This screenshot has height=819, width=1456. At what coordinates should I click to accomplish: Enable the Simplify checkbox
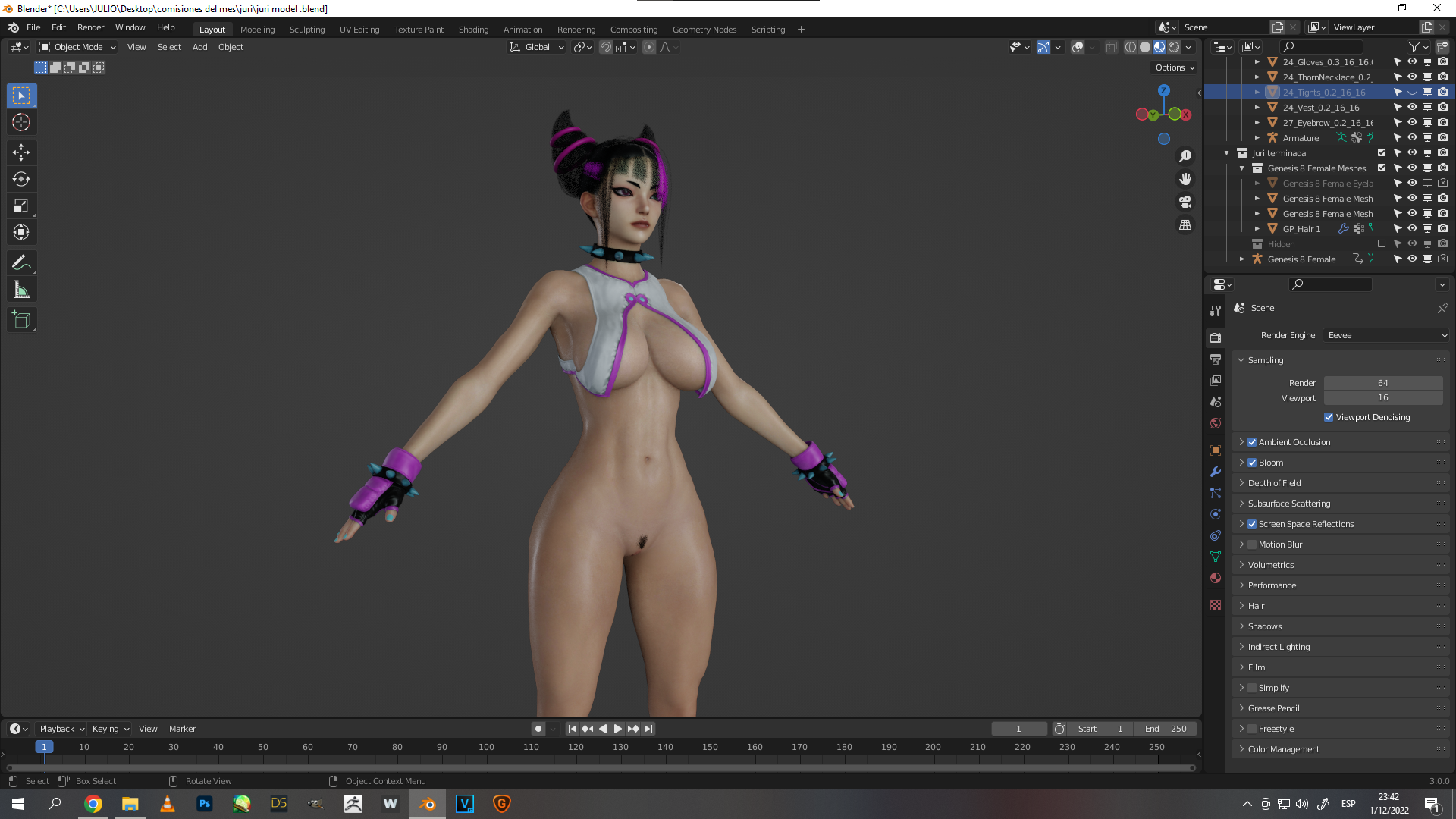[x=1252, y=688]
